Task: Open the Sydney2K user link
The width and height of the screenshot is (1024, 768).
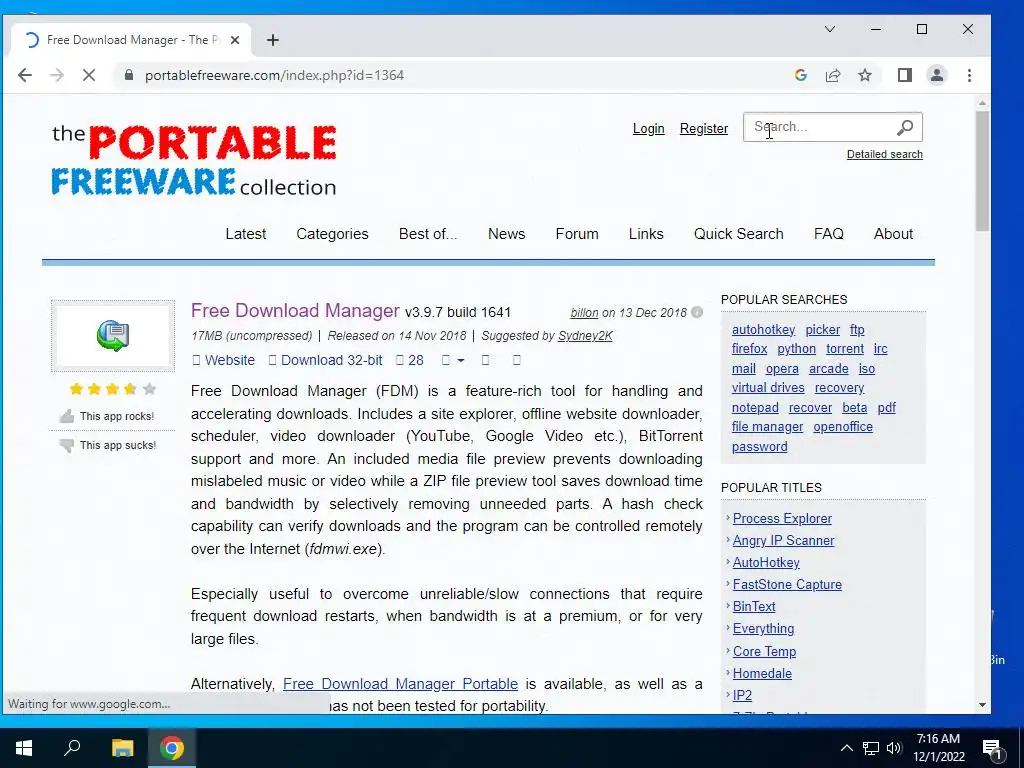Action: coord(585,336)
